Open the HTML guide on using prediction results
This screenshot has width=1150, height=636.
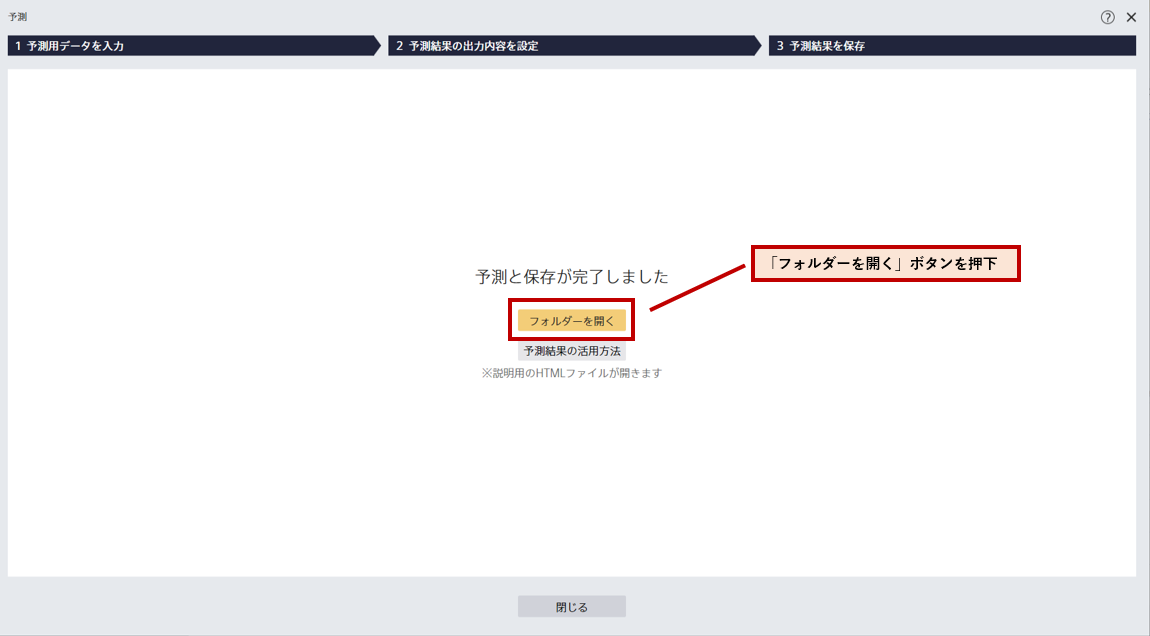pos(572,350)
